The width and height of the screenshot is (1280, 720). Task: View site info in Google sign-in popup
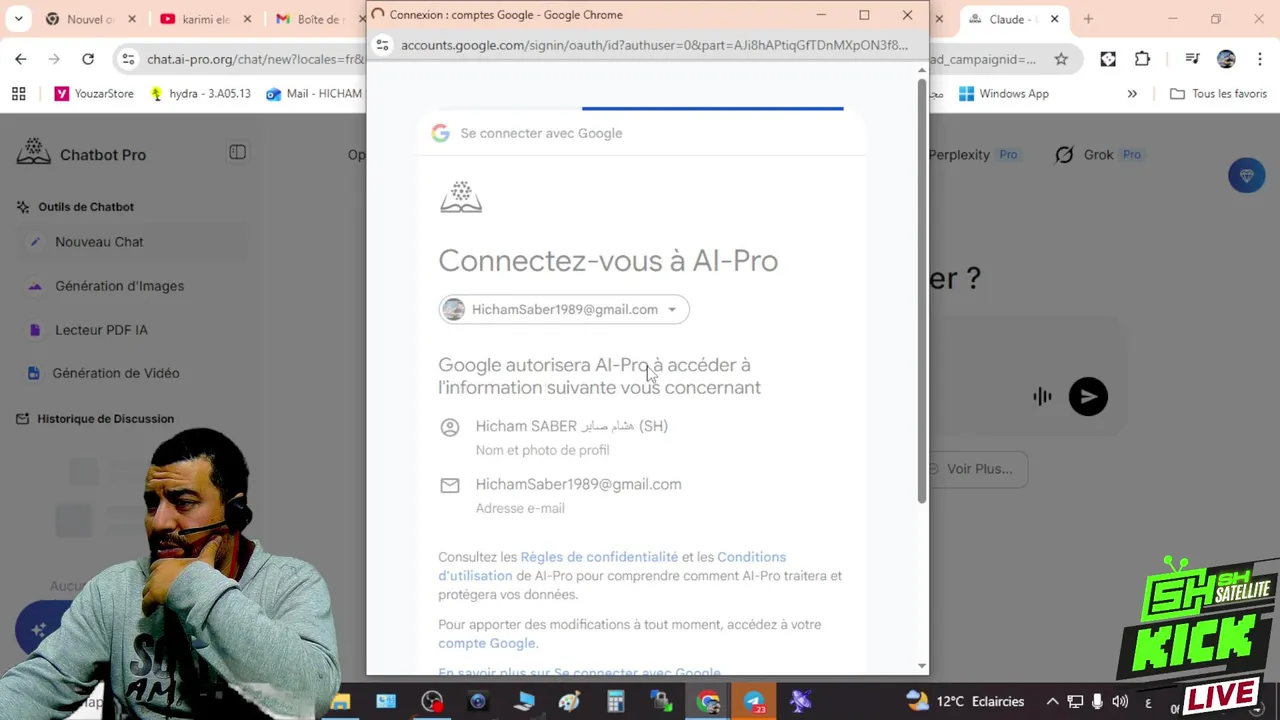[382, 45]
